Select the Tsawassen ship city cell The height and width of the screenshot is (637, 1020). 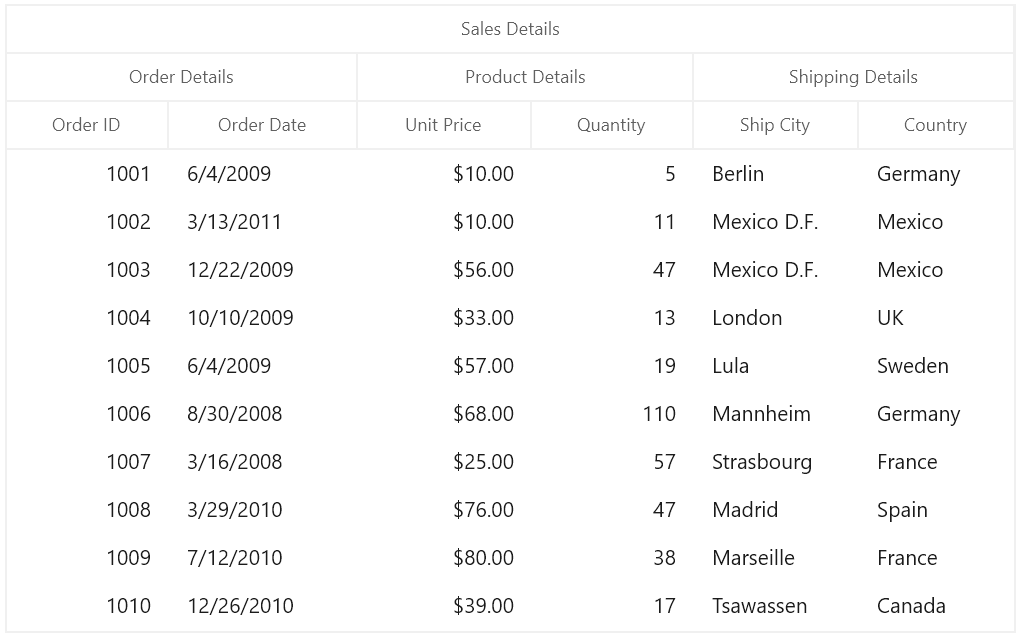pos(775,606)
